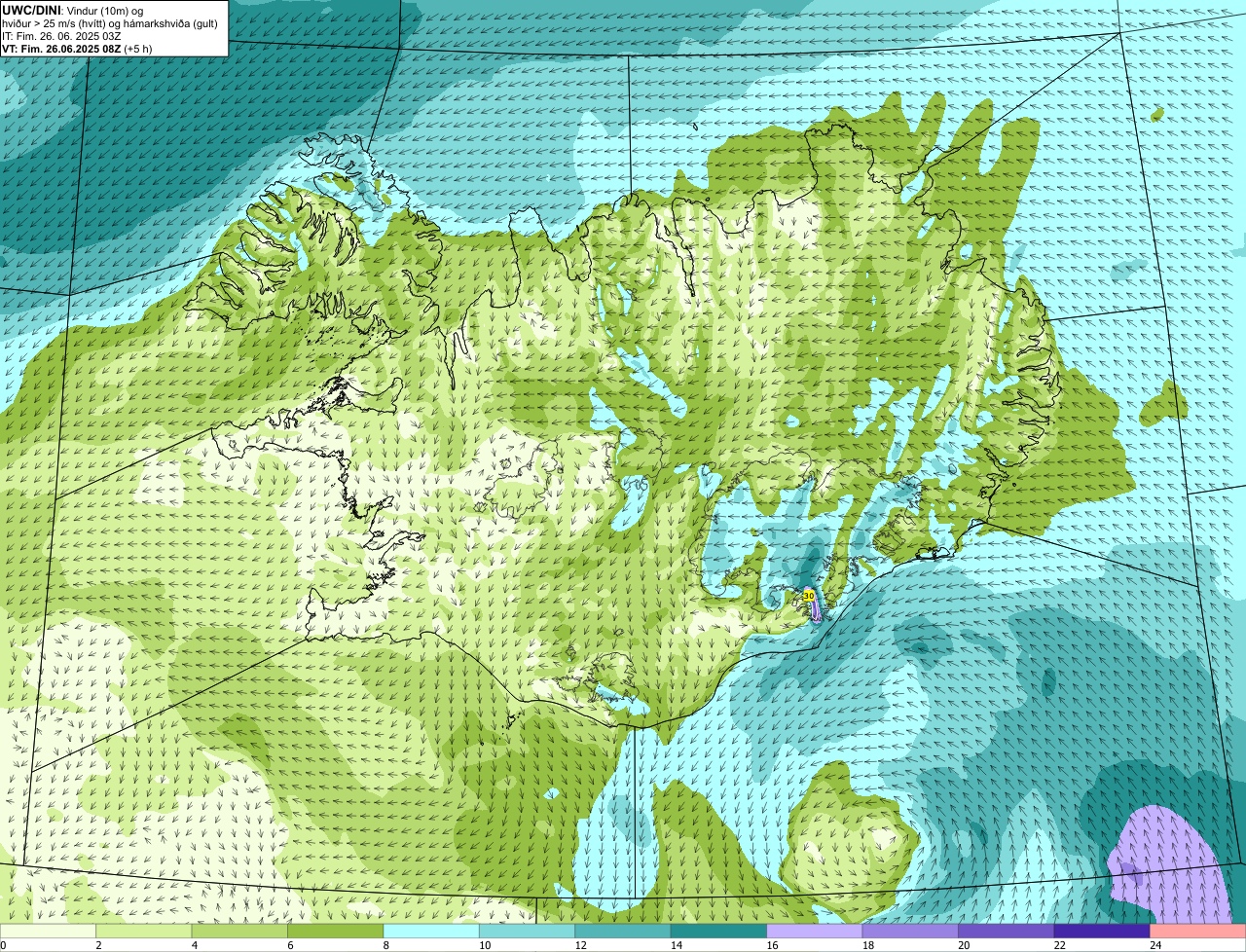Click the legend tick label 18

pyautogui.click(x=867, y=945)
